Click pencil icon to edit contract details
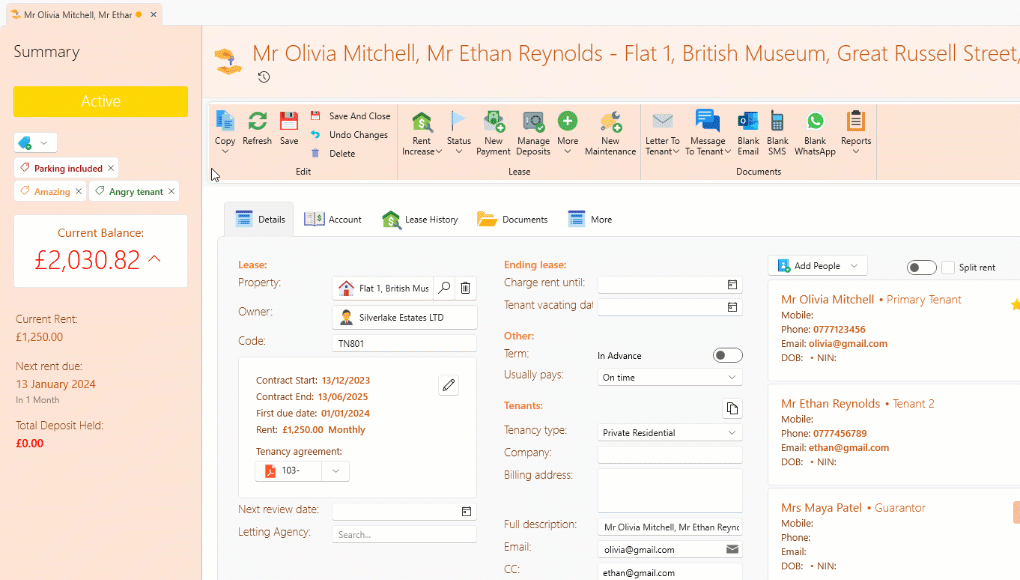The width and height of the screenshot is (1020, 580). [x=449, y=385]
